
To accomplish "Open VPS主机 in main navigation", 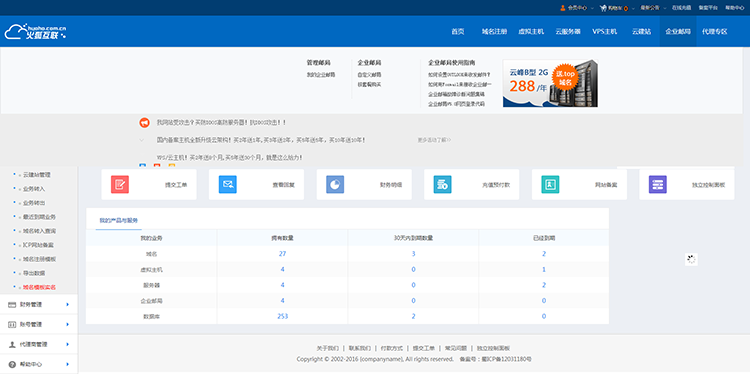I will 605,32.
